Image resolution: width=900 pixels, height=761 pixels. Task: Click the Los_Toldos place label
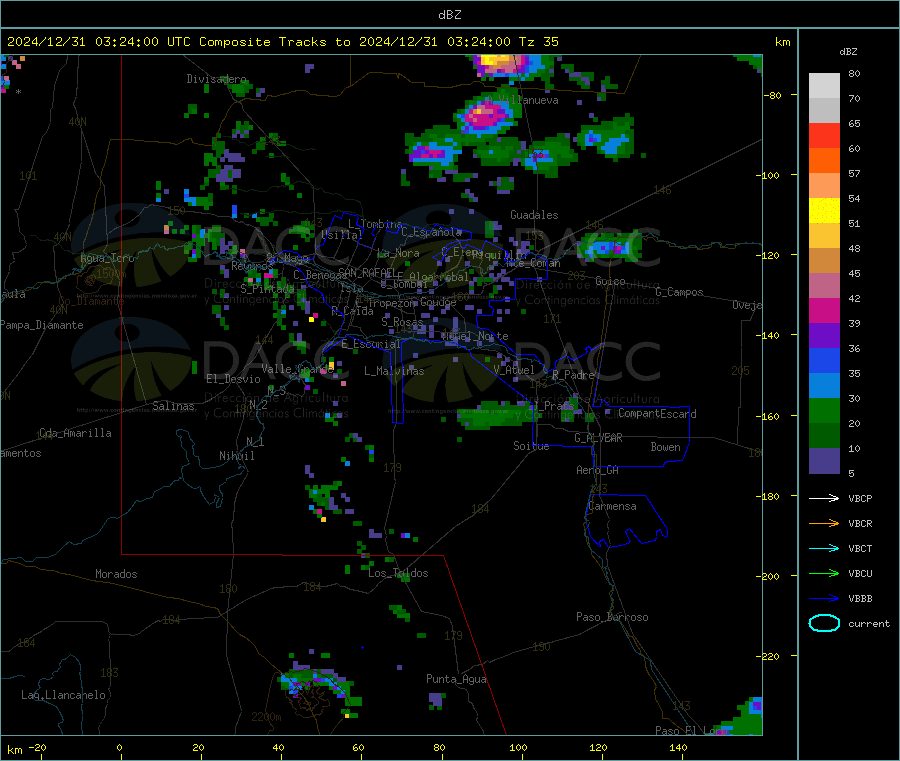[x=398, y=573]
